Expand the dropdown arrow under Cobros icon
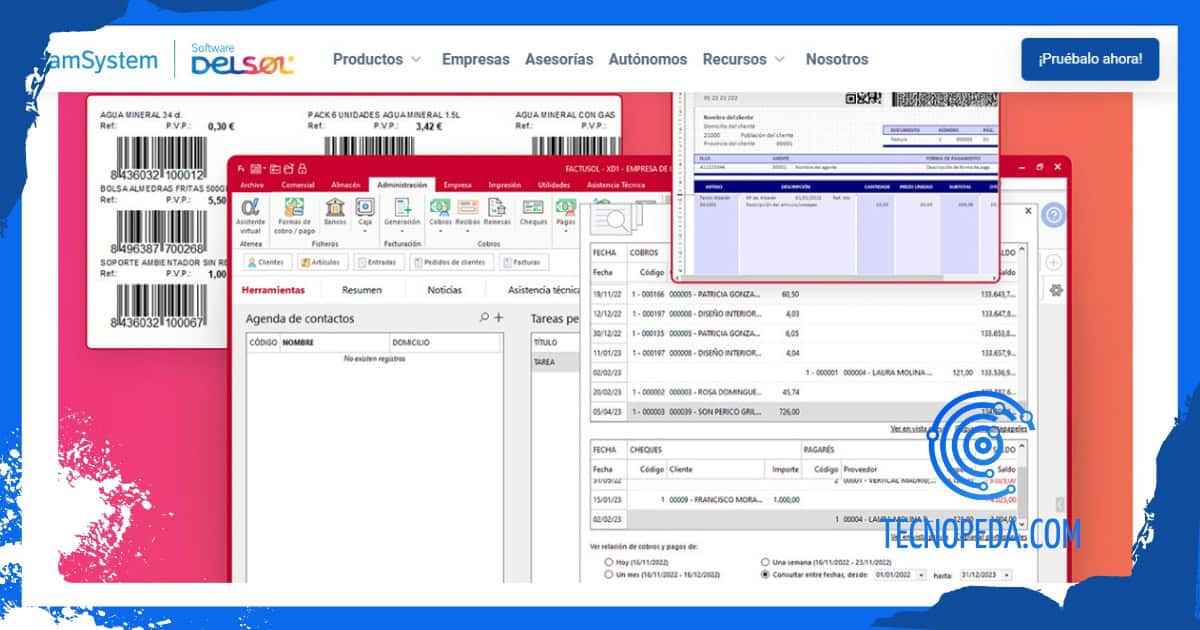 click(x=440, y=233)
